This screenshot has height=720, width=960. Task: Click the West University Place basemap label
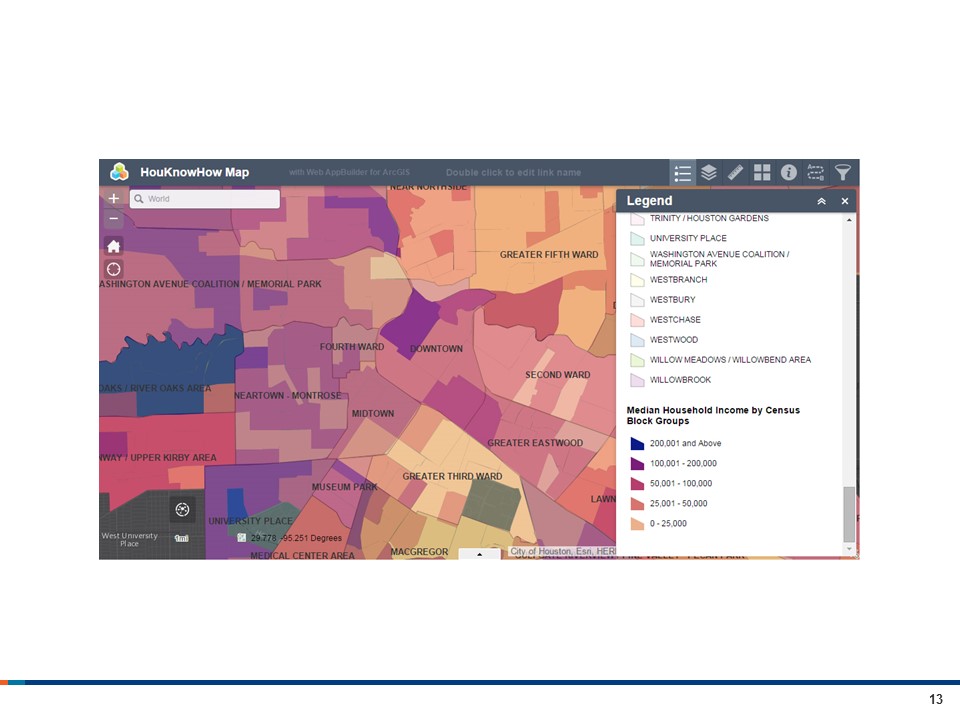[x=129, y=539]
